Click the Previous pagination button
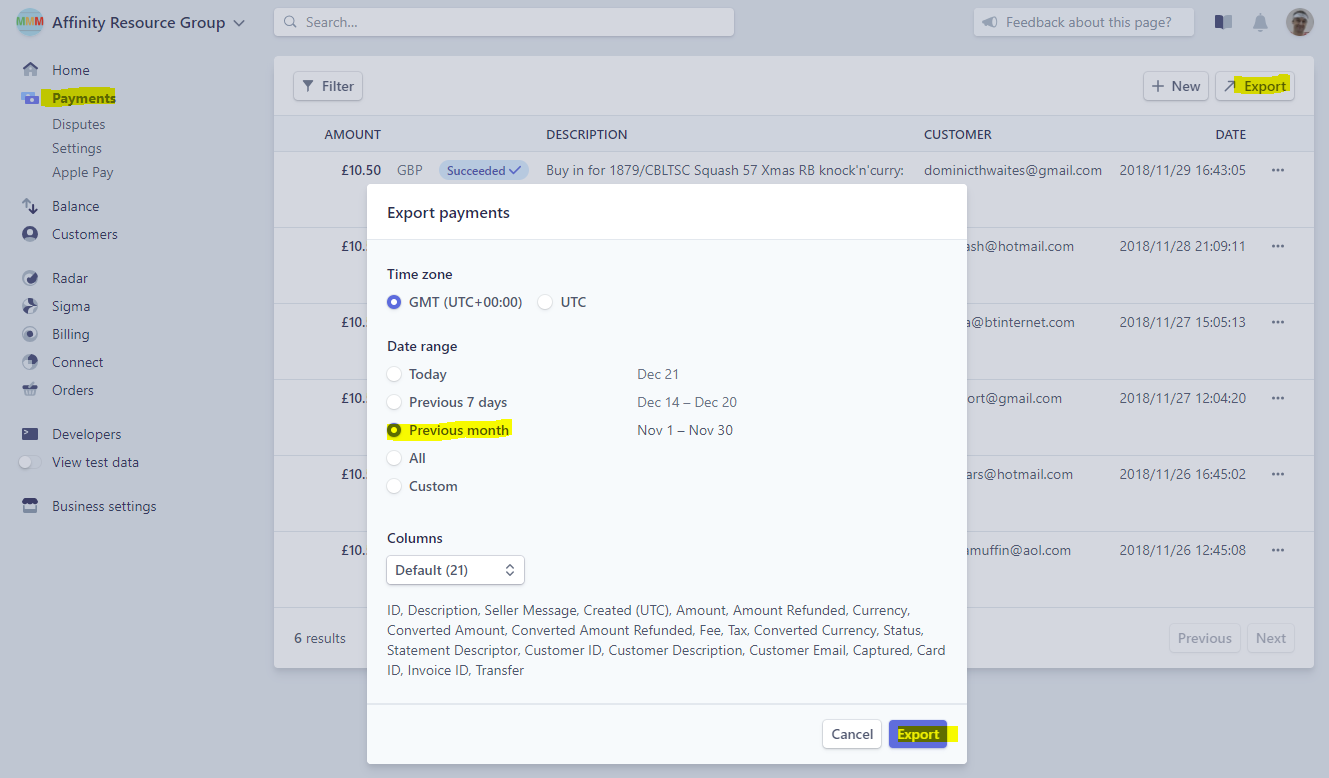The width and height of the screenshot is (1329, 778). click(1205, 638)
